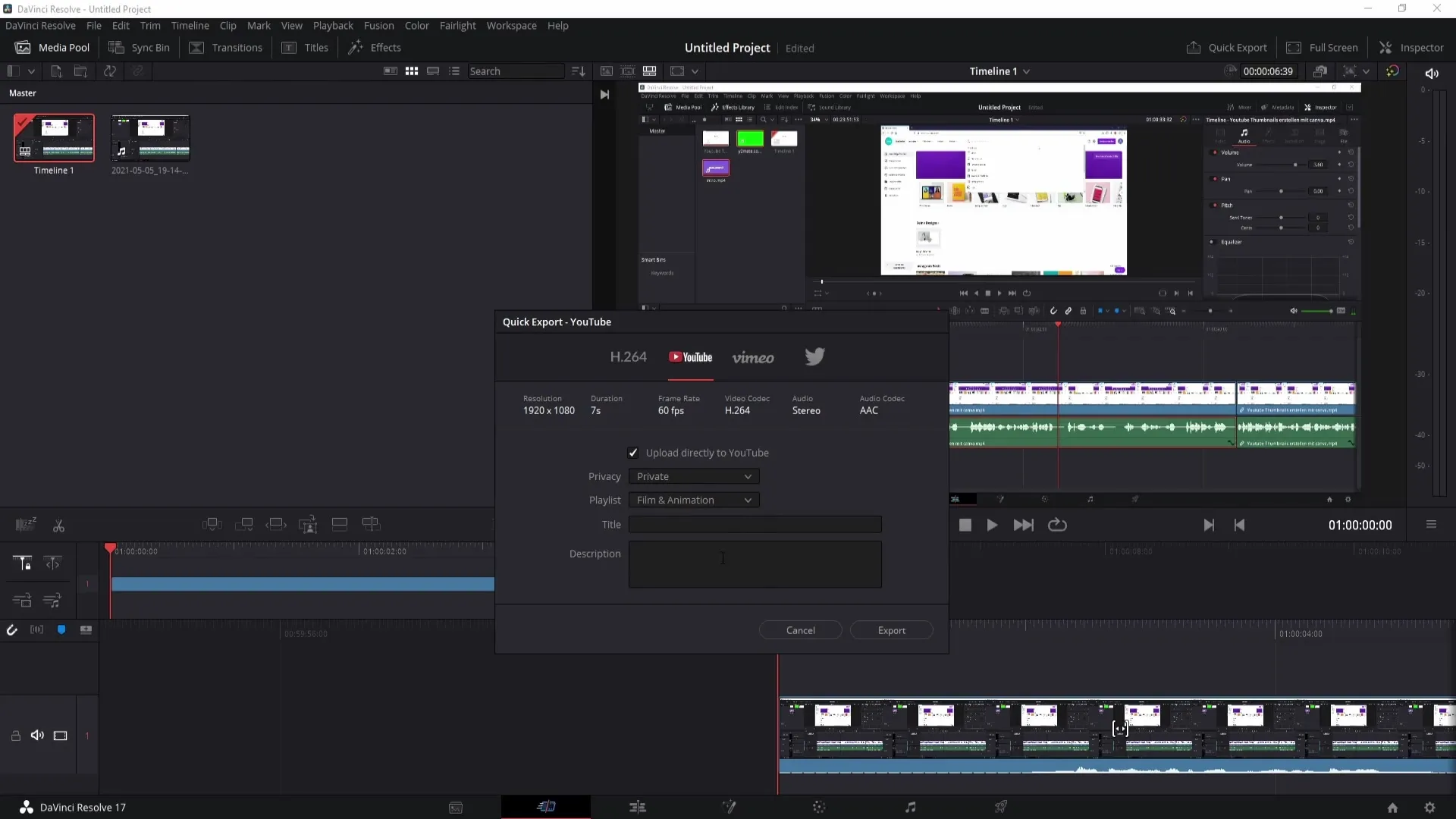Screen dimensions: 1456x819
Task: Open the Playback menu in menu bar
Action: [x=333, y=25]
